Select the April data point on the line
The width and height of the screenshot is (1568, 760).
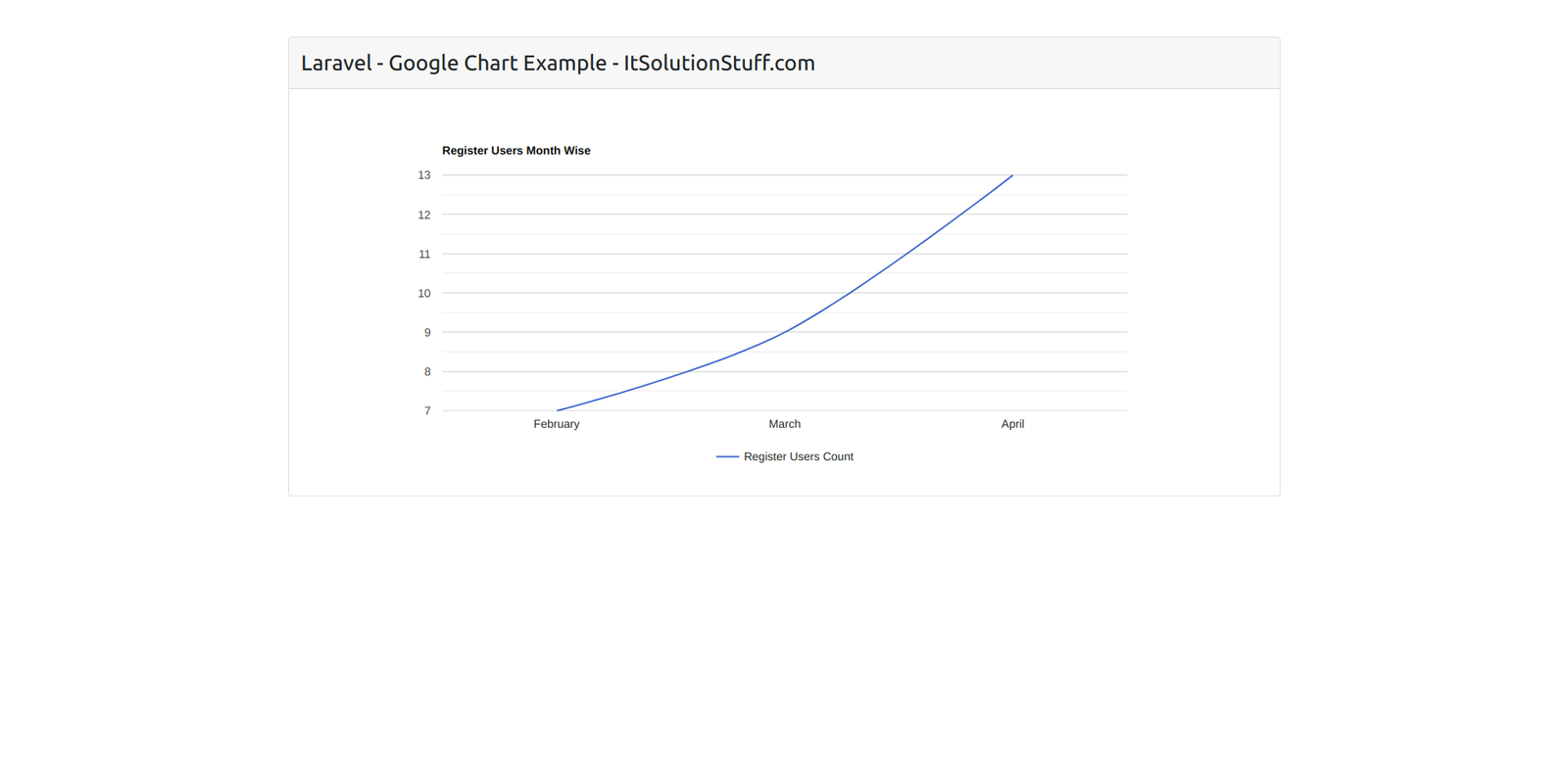[1012, 175]
